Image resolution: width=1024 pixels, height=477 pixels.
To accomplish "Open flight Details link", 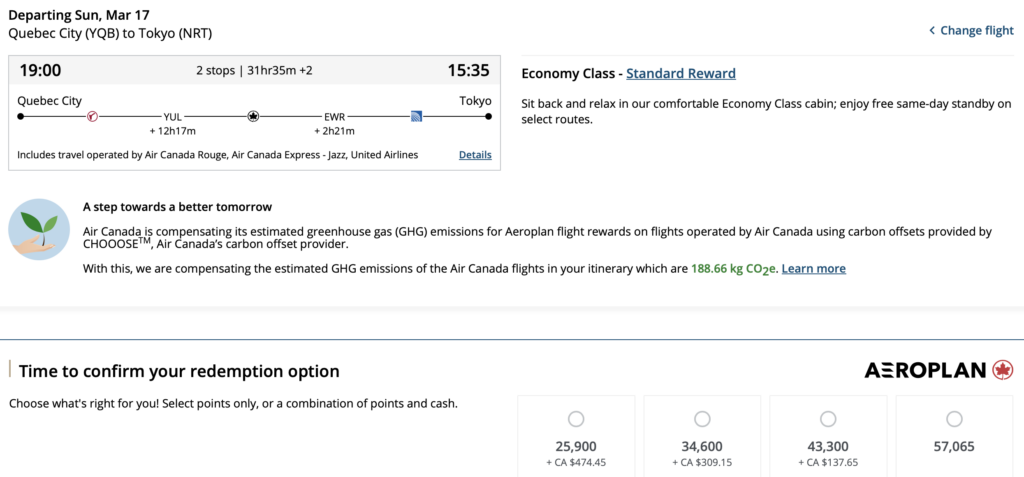I will tap(475, 155).
